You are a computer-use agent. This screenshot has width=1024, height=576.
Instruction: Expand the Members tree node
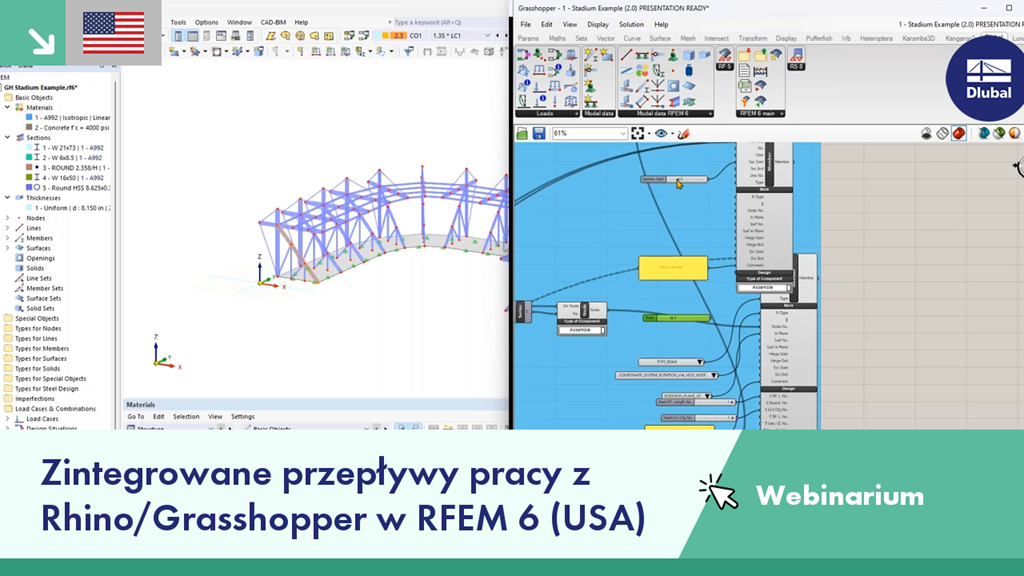point(8,238)
